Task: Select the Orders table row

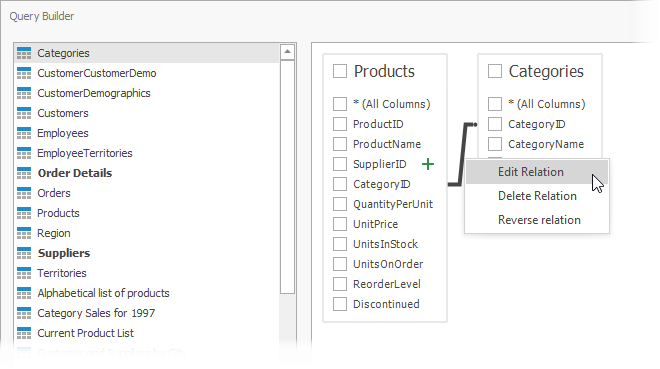Action: pos(147,193)
